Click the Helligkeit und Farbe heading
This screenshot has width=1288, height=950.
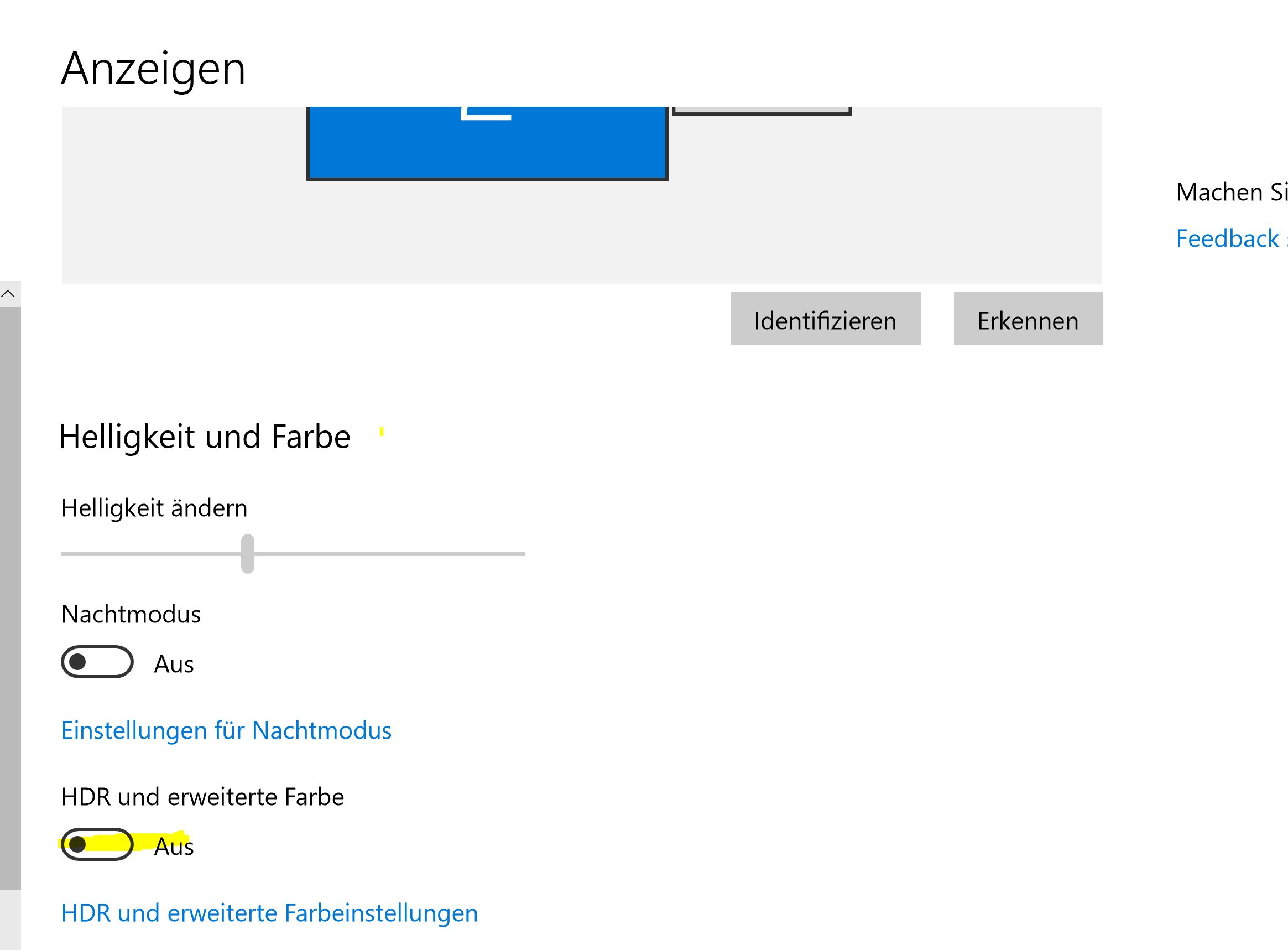[205, 437]
